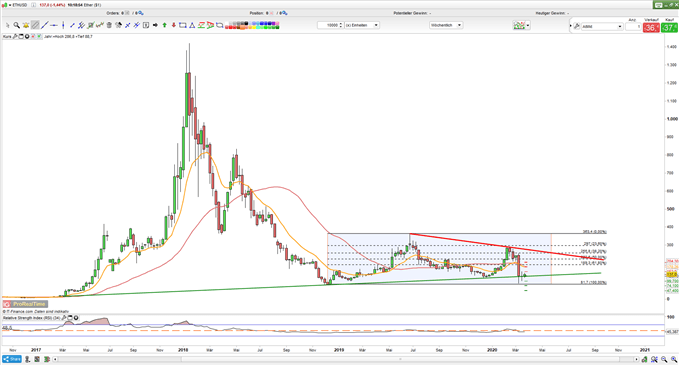Click the trash can delete-objects icon

point(109,25)
